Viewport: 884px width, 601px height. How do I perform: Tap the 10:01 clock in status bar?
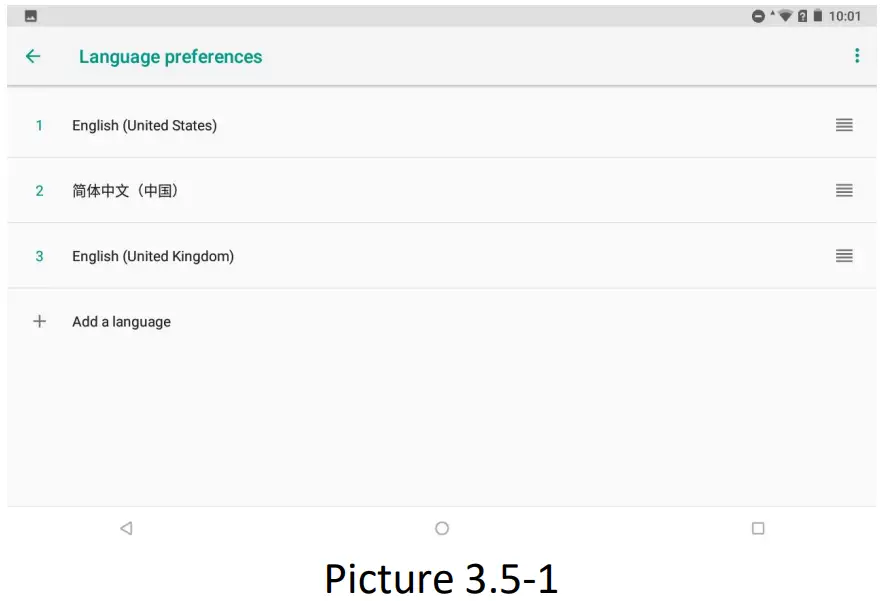click(845, 16)
